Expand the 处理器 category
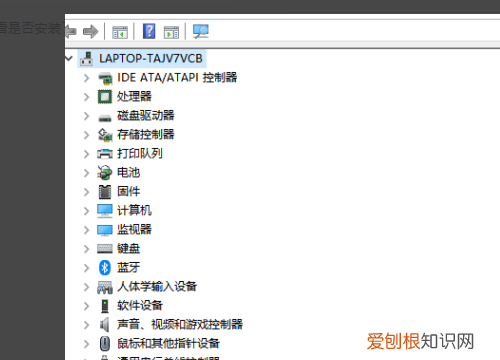The height and width of the screenshot is (360, 500). tap(87, 97)
